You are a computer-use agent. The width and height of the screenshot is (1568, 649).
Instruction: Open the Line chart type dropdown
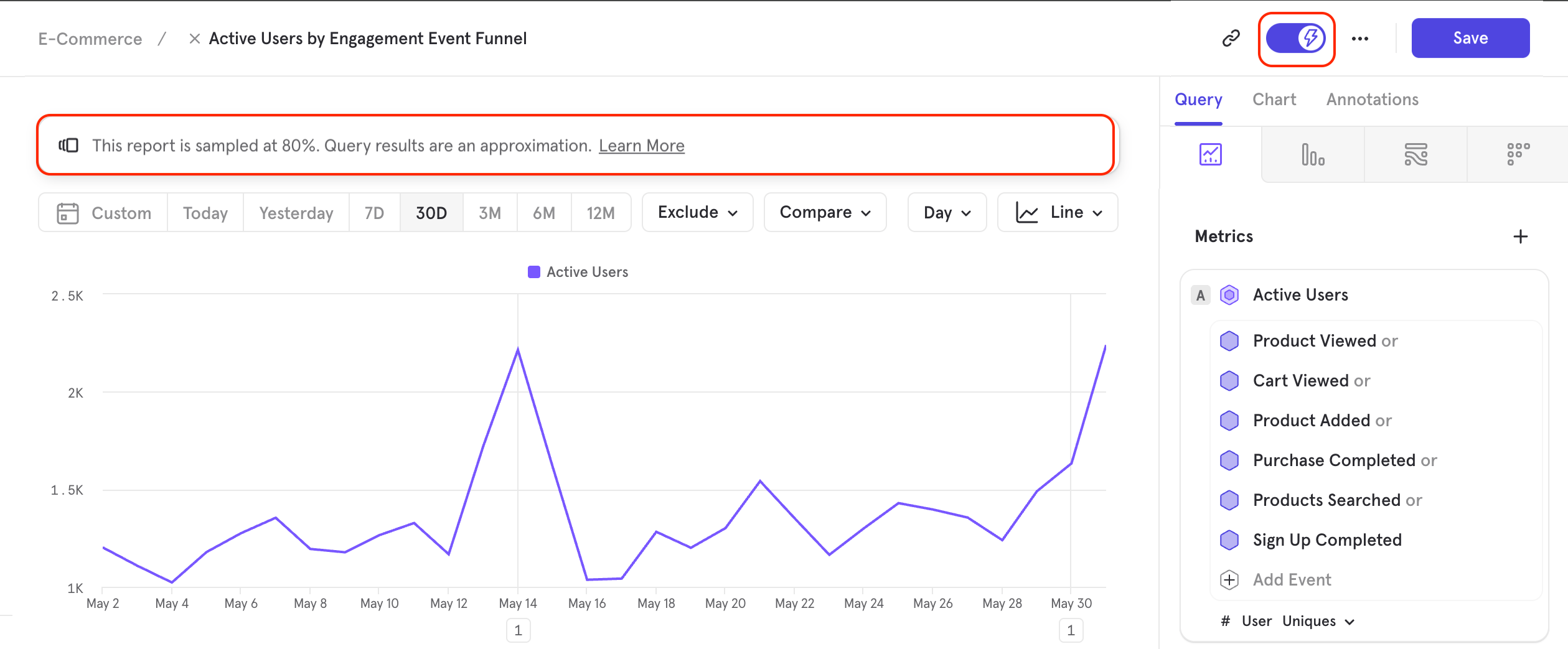(1058, 212)
